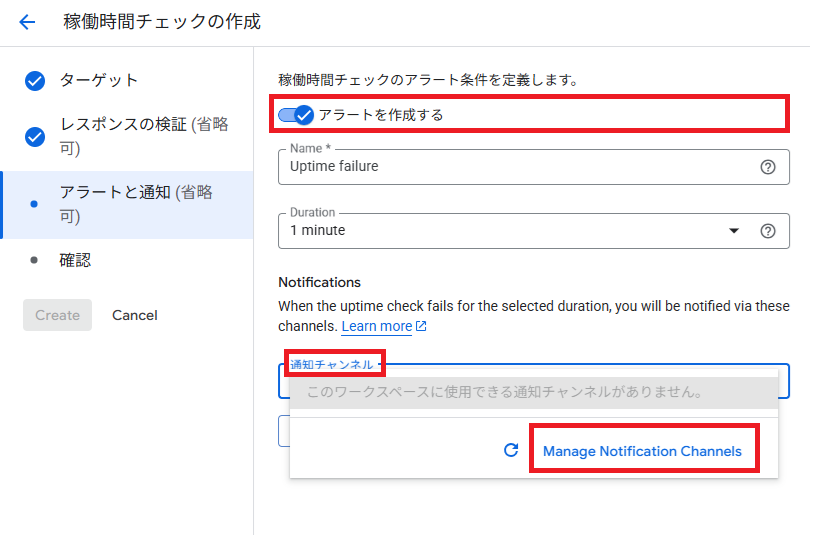This screenshot has height=535, width=818.
Task: Click external link icon beside Learn more
Action: tap(421, 327)
